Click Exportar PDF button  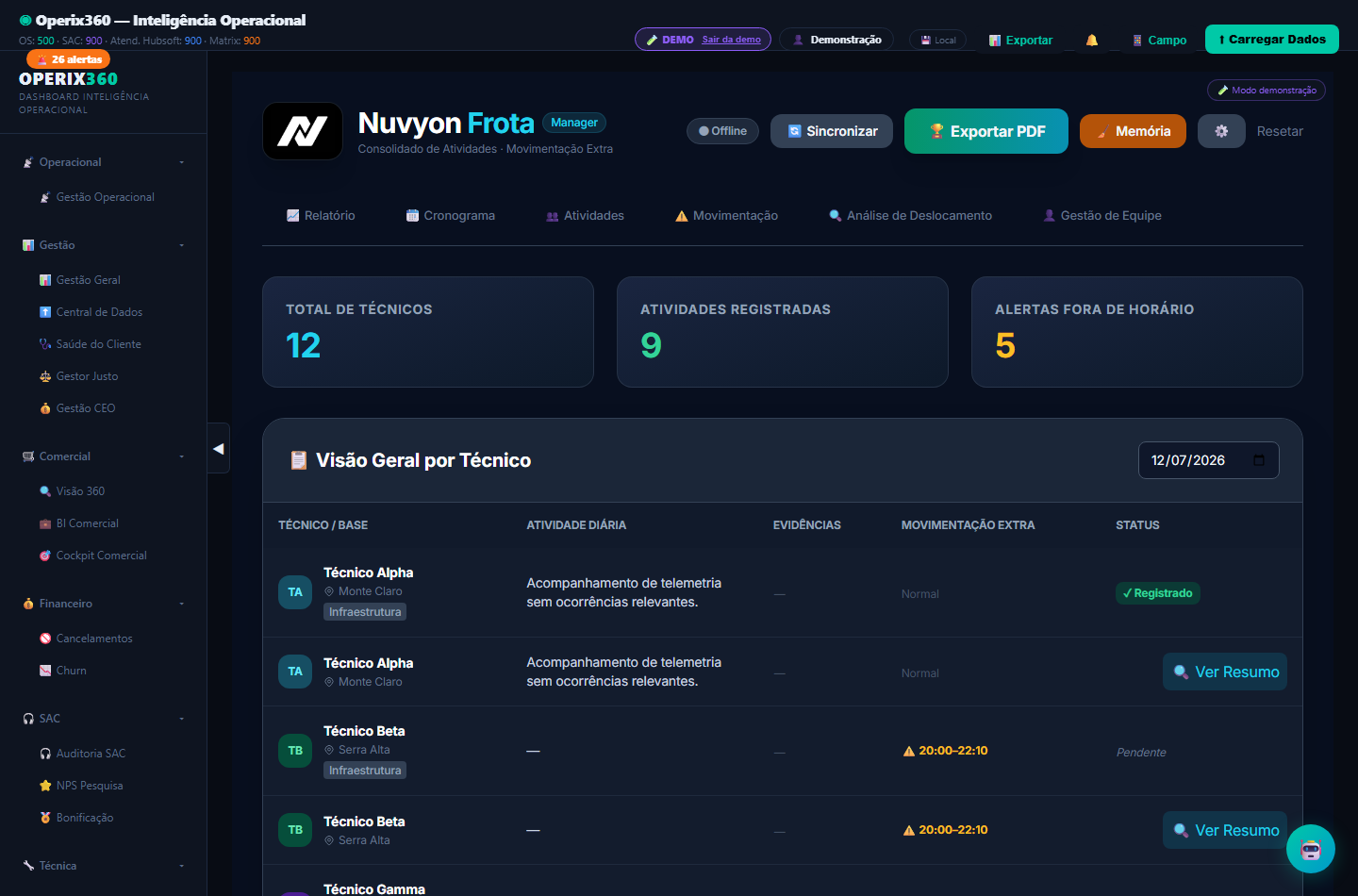(986, 131)
